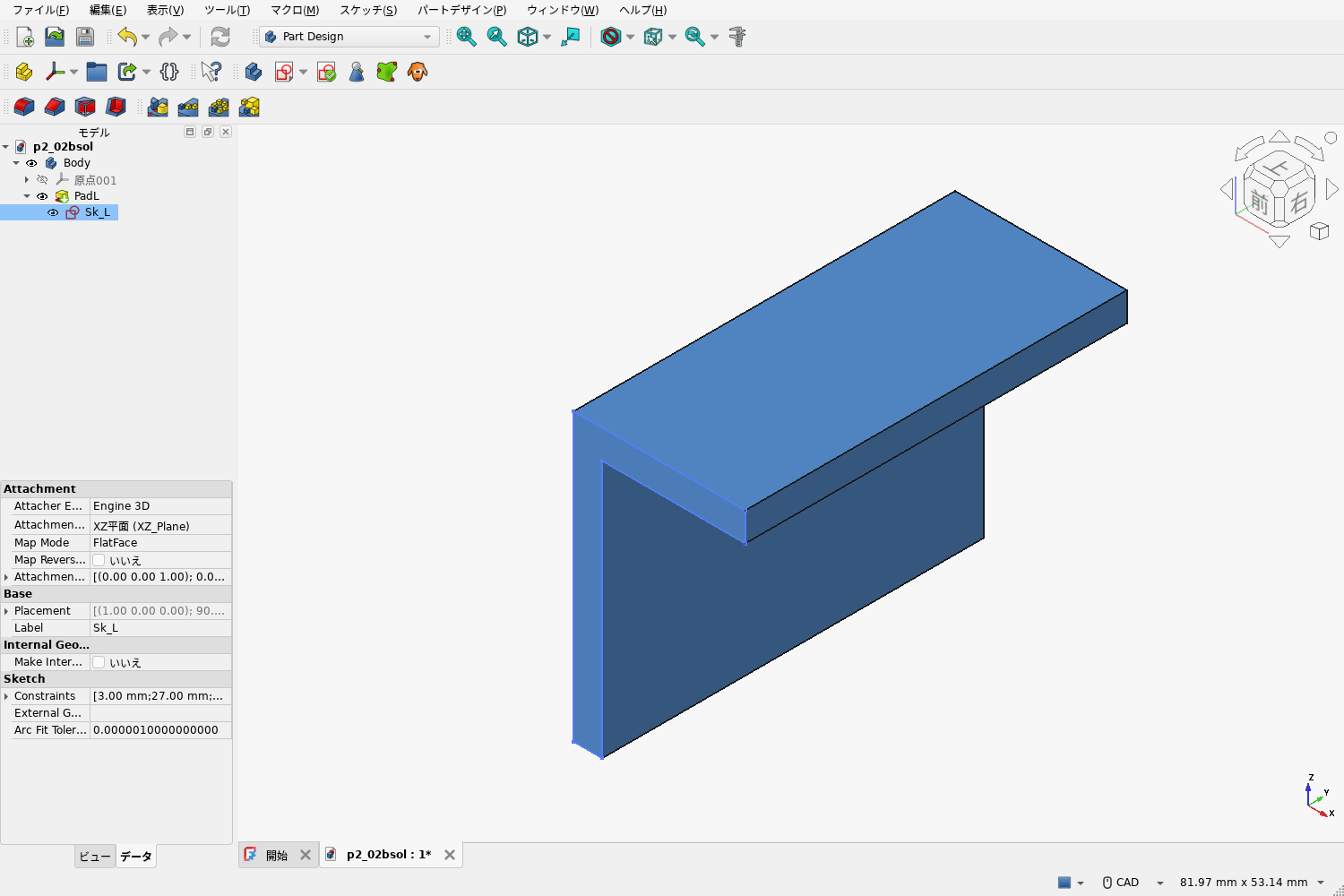Click the navigation cube 前 face
Screen dimensions: 1344x896
pos(1259,203)
